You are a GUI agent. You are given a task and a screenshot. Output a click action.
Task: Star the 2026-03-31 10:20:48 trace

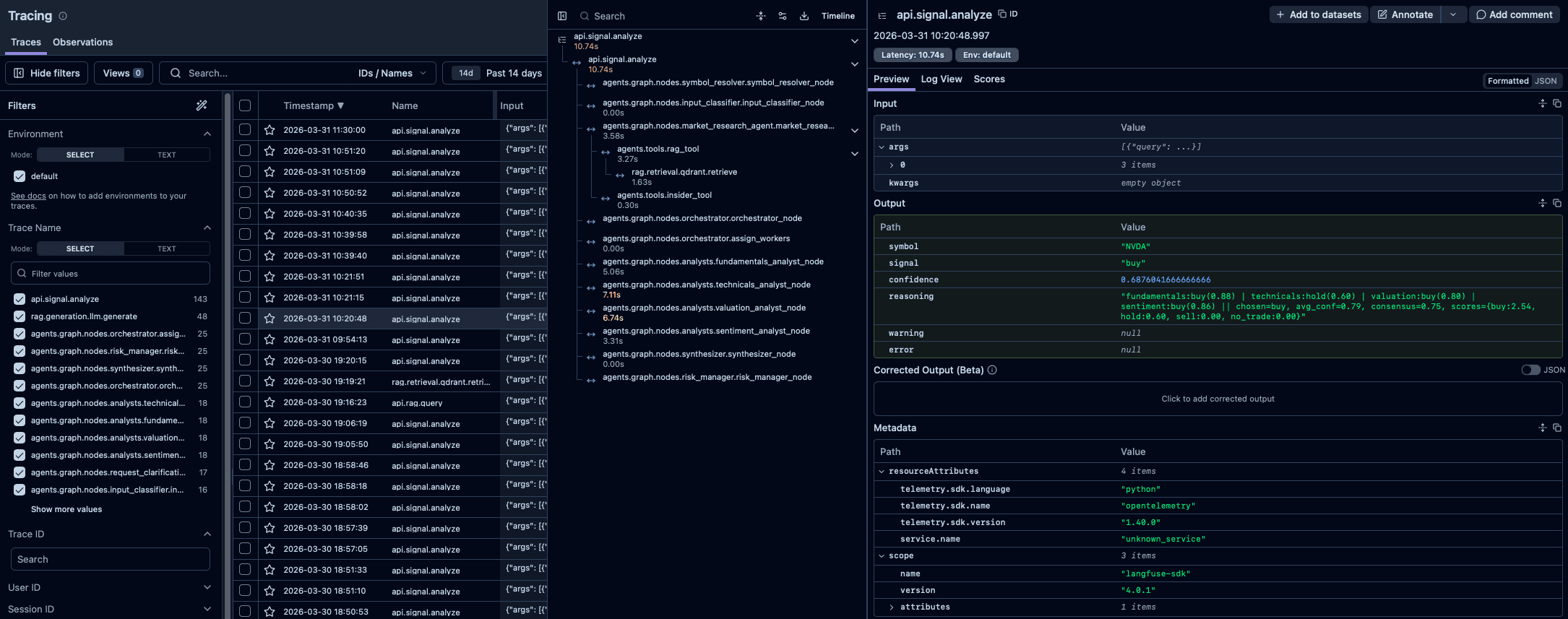(x=270, y=319)
